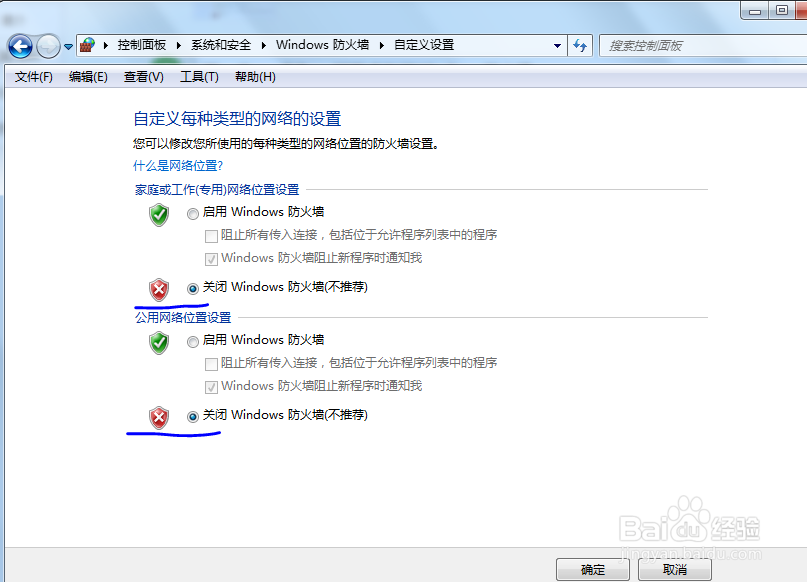Navigate to 控制面板 in breadcrumb
Screen dimensions: 807x582
coord(142,45)
